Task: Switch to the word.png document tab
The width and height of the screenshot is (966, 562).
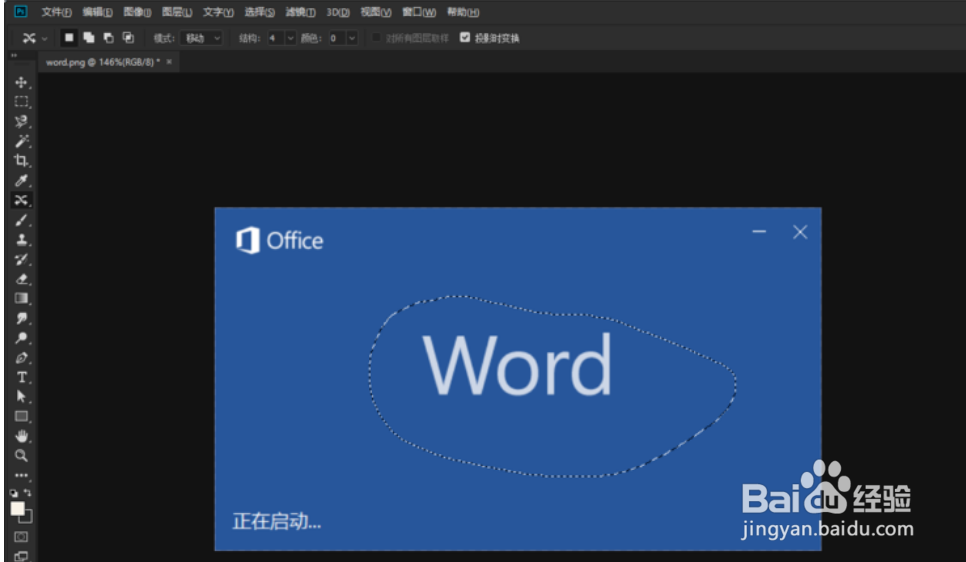Action: pos(102,62)
